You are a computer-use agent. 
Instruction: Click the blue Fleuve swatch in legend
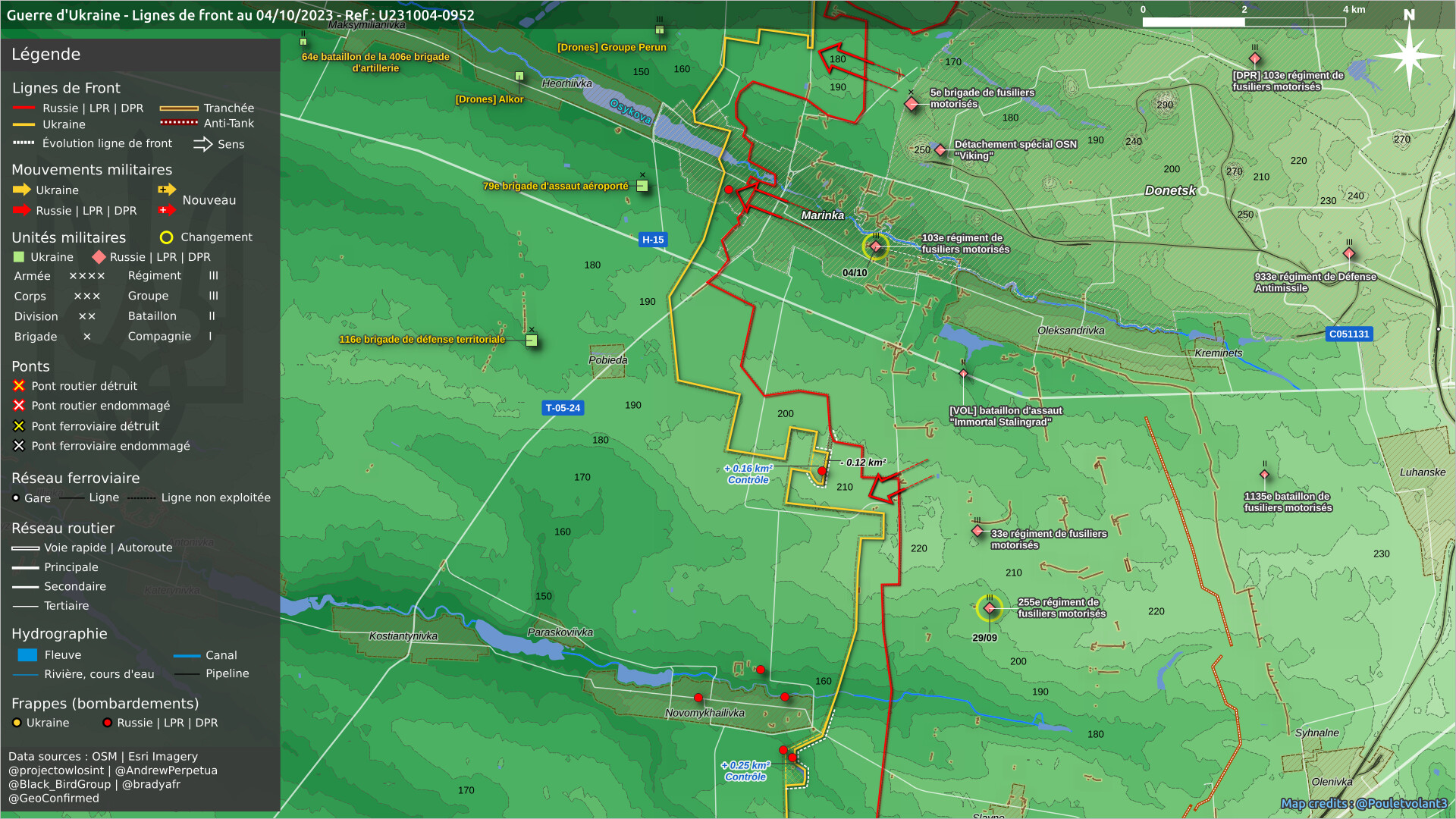click(x=27, y=655)
